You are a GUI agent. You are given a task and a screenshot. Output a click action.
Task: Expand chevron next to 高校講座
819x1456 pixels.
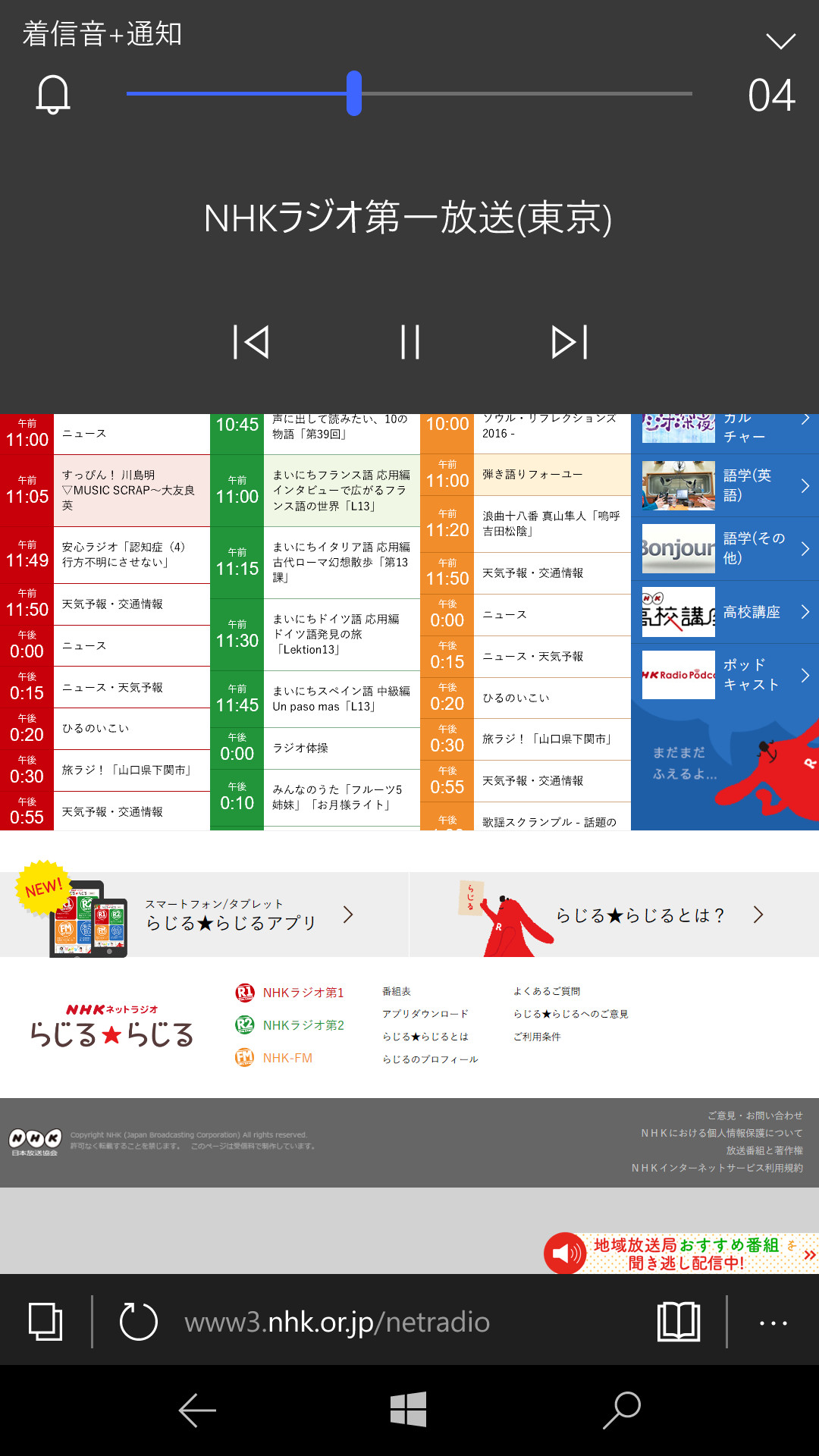tap(805, 612)
